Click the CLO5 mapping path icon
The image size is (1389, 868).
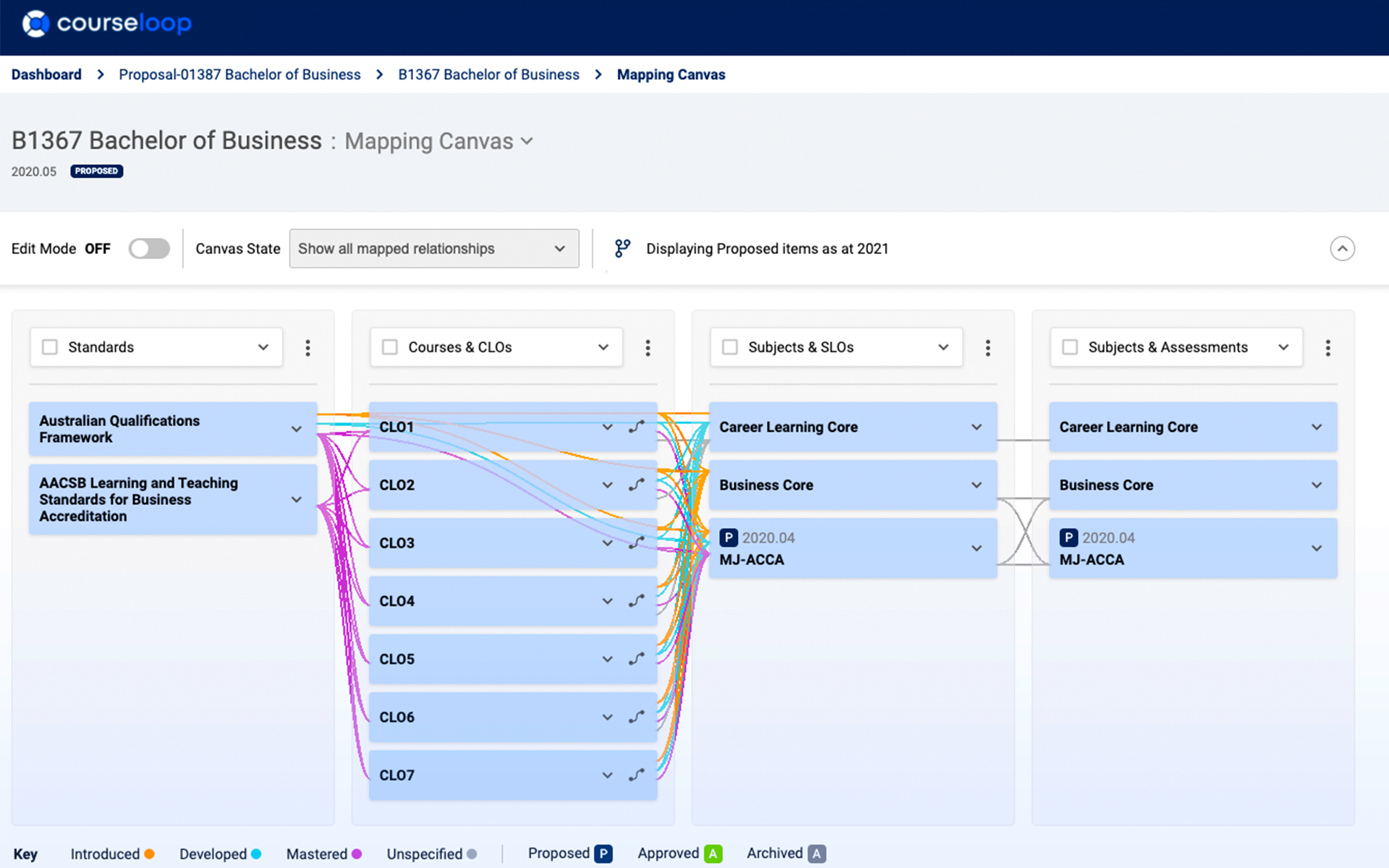[x=636, y=659]
